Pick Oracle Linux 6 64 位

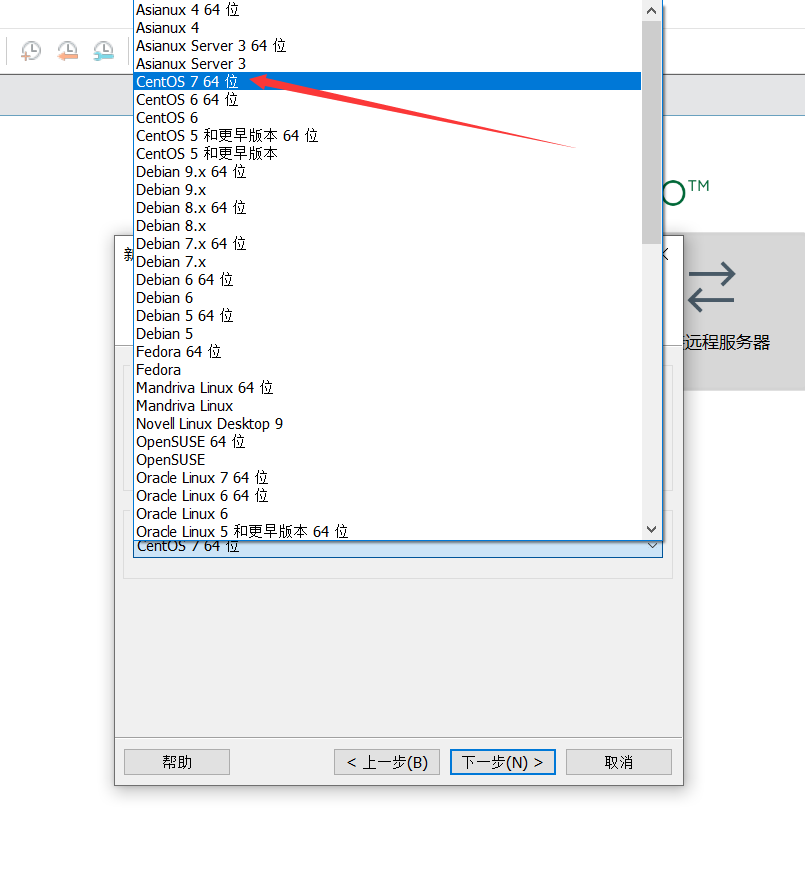tap(387, 496)
